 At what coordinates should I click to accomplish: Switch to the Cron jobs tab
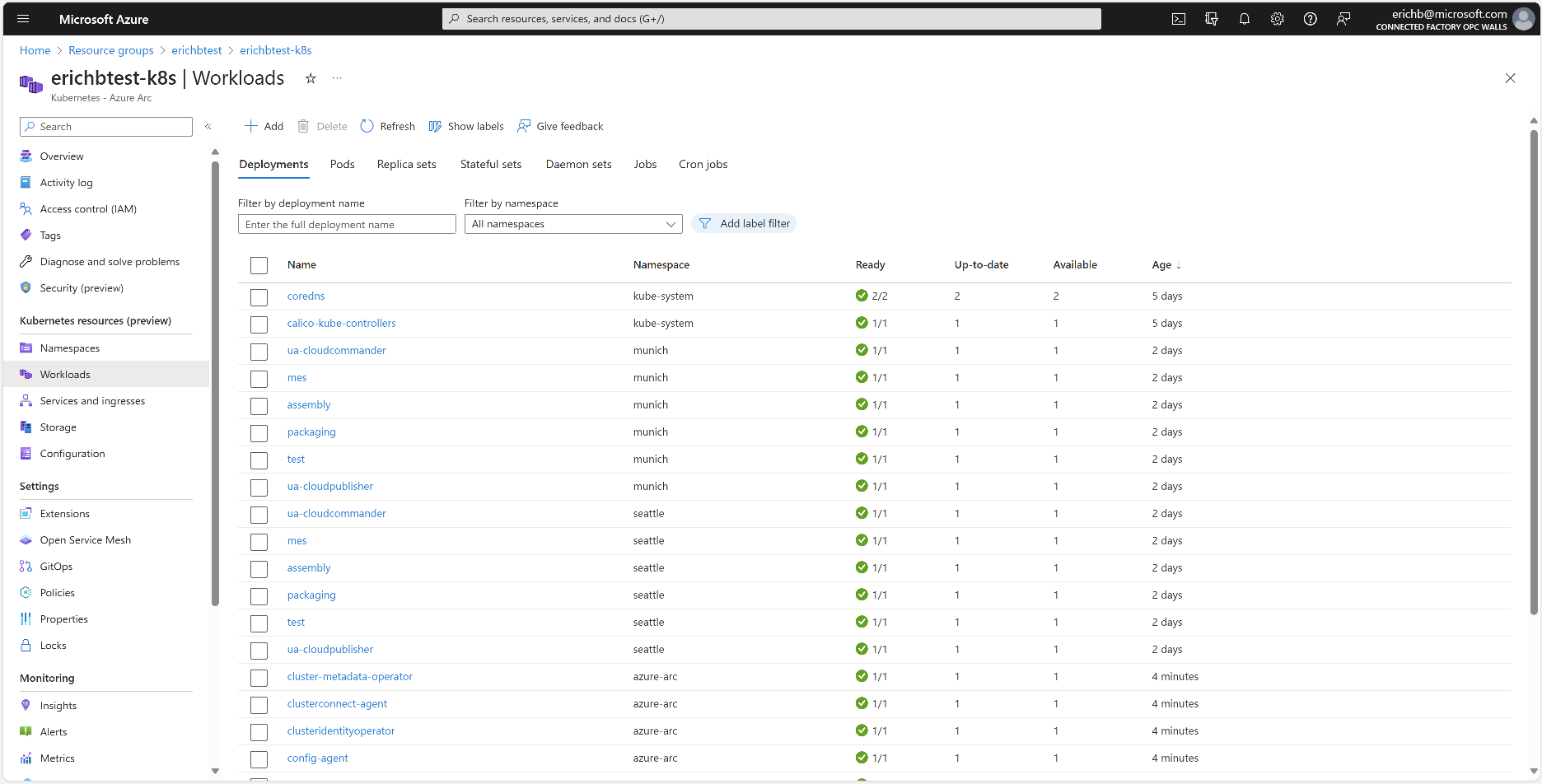coord(703,165)
